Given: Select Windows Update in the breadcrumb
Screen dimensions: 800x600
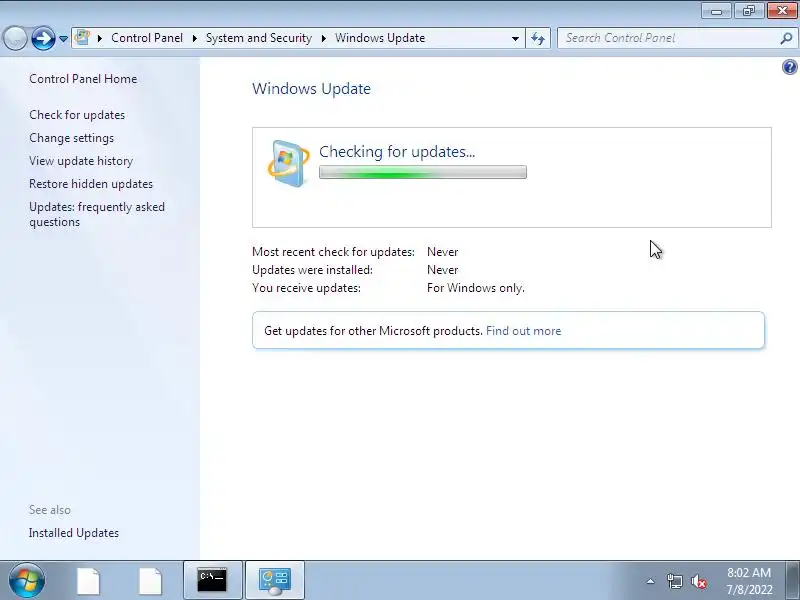Looking at the screenshot, I should coord(380,38).
